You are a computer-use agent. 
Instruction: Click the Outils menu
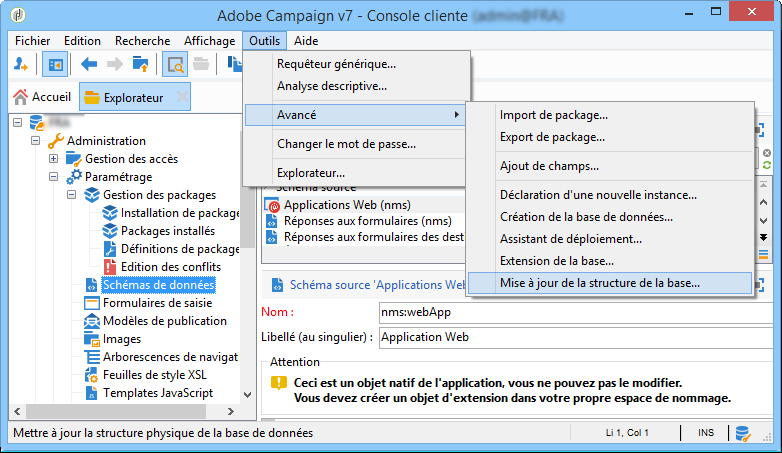(x=265, y=40)
